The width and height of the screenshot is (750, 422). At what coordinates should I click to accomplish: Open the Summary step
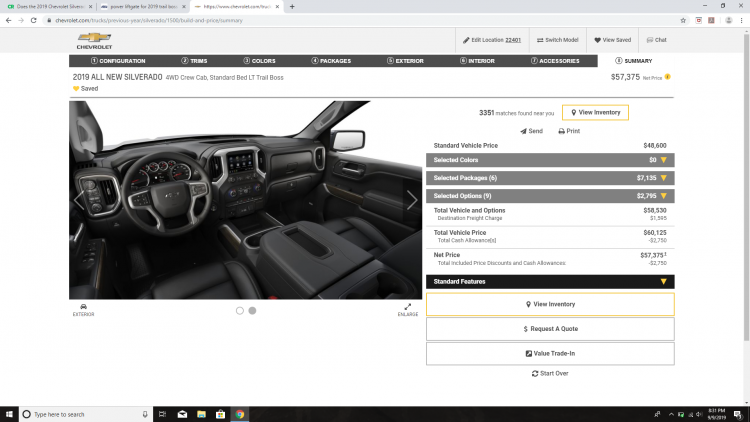point(633,61)
